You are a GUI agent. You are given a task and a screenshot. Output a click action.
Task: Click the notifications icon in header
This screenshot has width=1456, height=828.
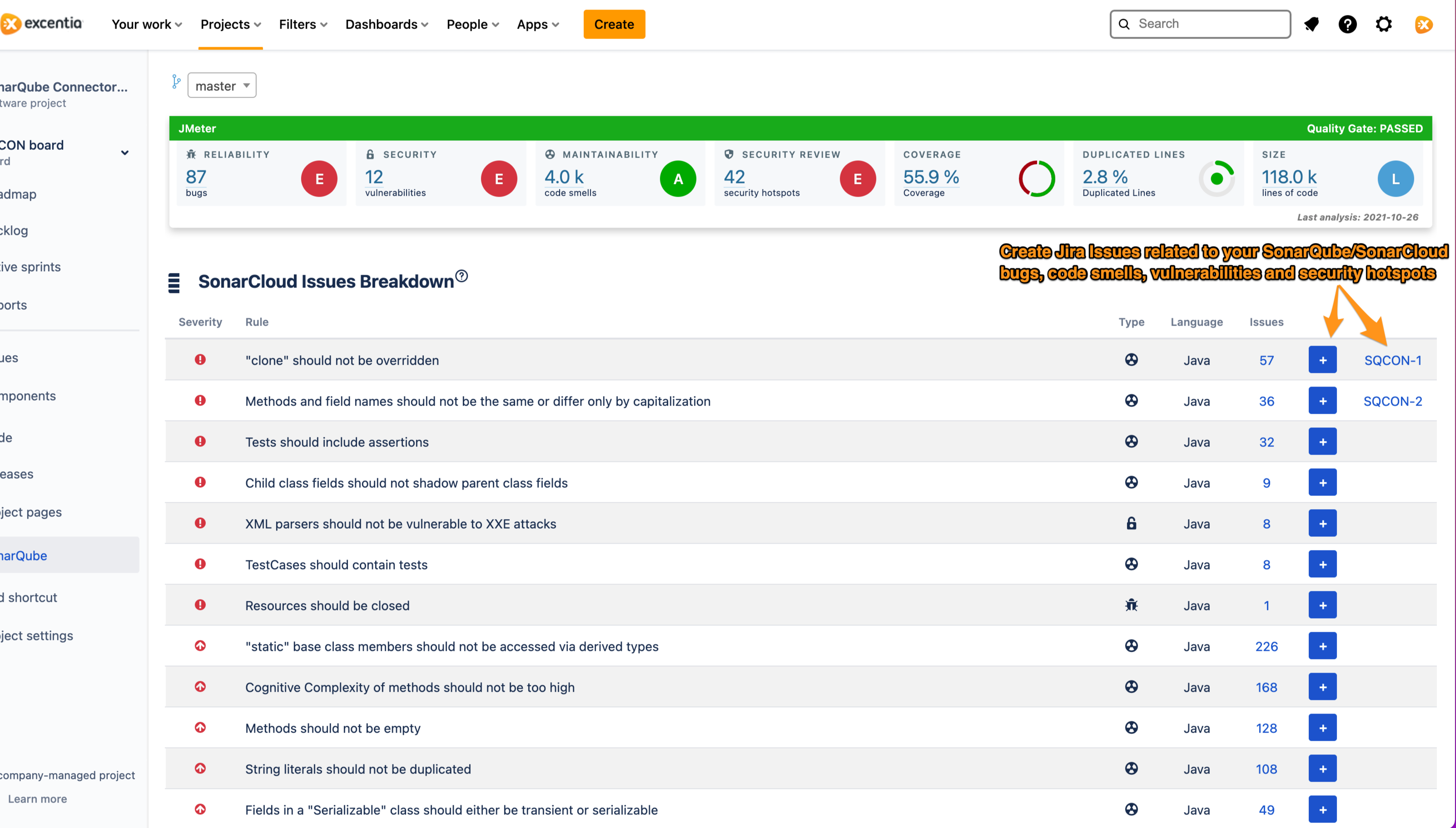[1312, 25]
